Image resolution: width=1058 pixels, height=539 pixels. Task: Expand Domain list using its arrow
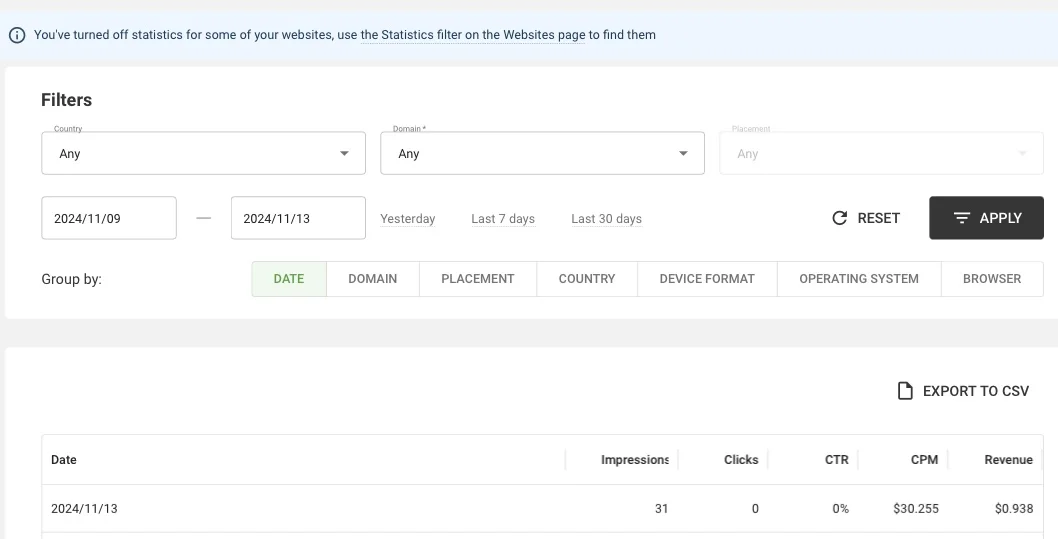click(683, 154)
